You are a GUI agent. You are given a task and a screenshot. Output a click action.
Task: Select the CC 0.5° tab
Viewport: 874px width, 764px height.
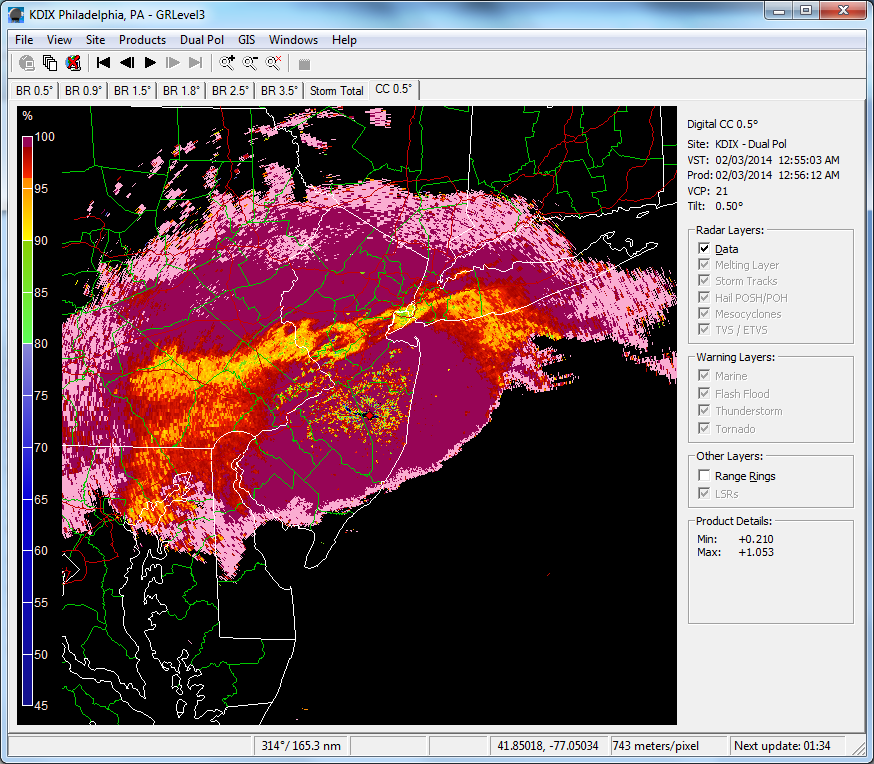click(394, 89)
